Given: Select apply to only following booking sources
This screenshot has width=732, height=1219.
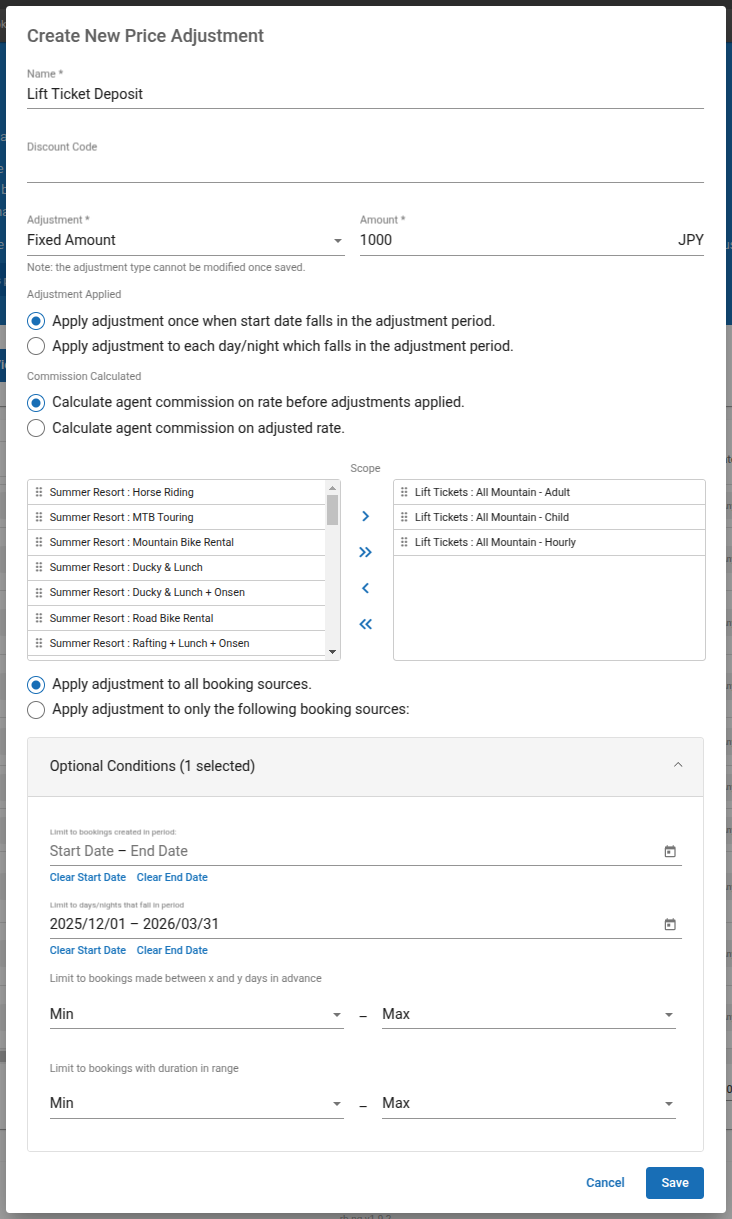Looking at the screenshot, I should pos(36,710).
